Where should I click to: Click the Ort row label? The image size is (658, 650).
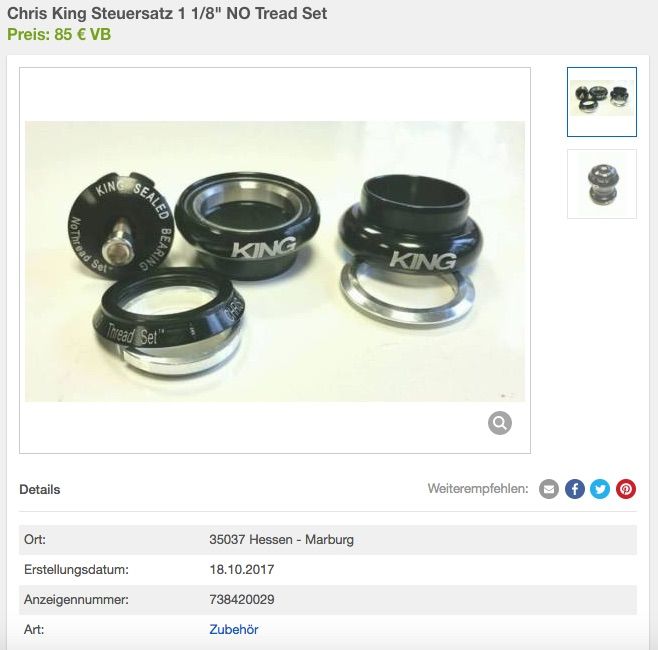pos(35,539)
